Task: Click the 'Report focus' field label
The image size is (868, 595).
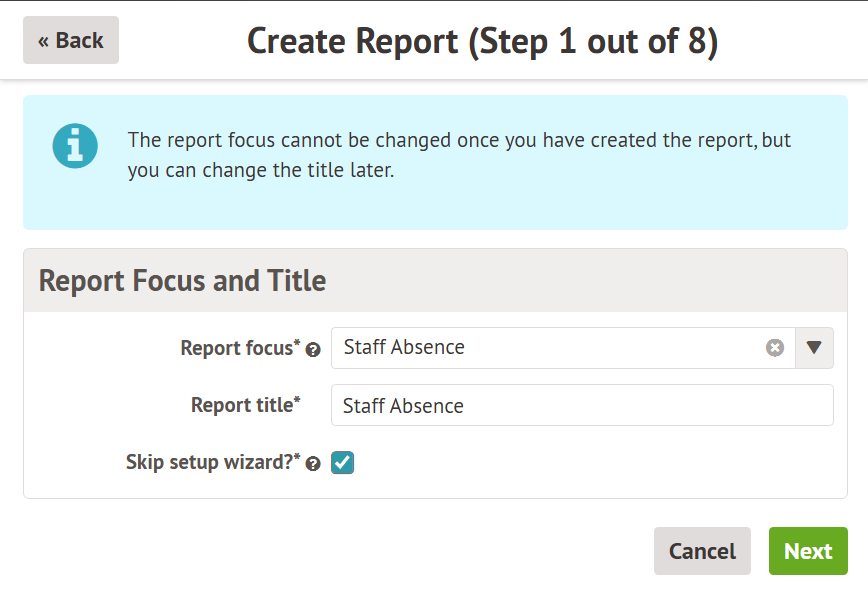Action: click(236, 348)
